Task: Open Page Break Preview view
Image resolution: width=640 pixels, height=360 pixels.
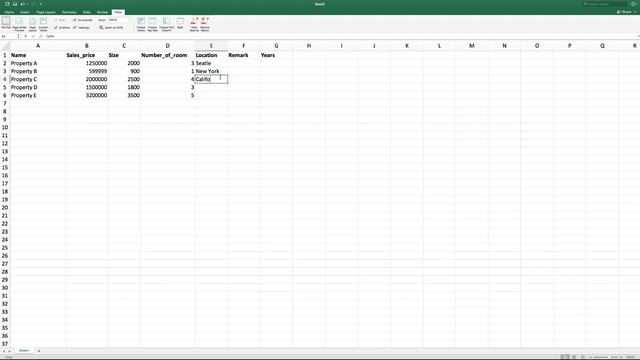Action: coord(19,24)
